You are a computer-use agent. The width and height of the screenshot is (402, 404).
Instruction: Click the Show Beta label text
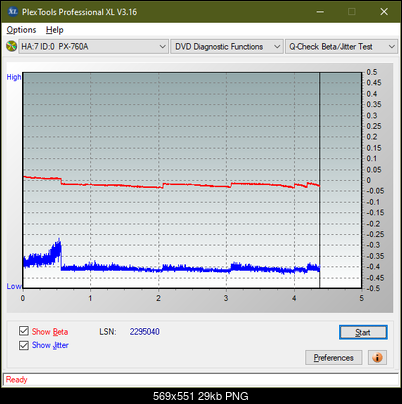pyautogui.click(x=50, y=332)
